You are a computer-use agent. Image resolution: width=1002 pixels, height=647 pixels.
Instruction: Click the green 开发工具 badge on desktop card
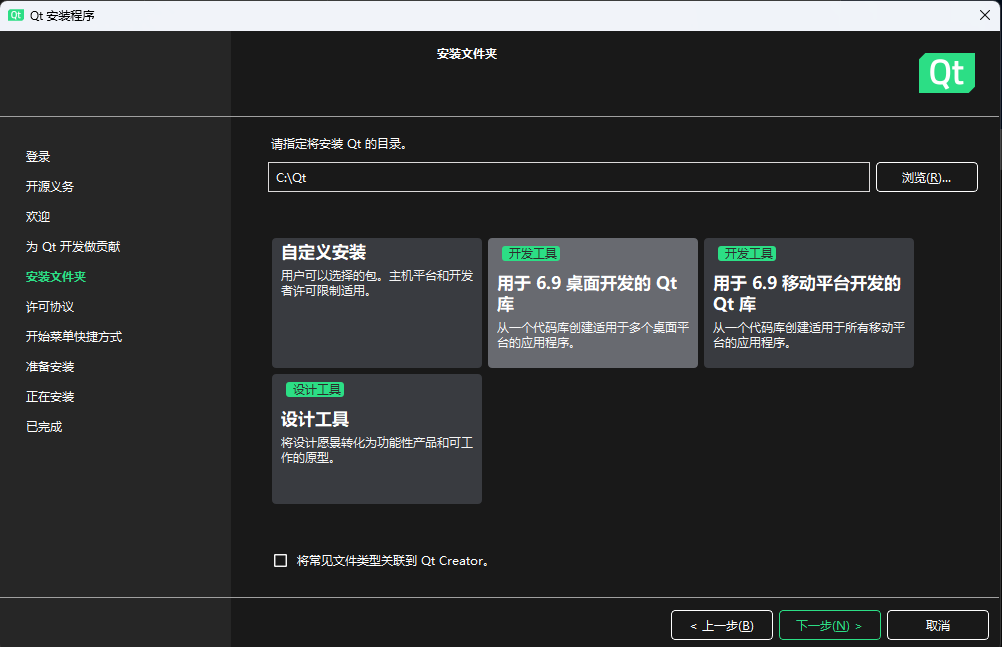[x=533, y=253]
